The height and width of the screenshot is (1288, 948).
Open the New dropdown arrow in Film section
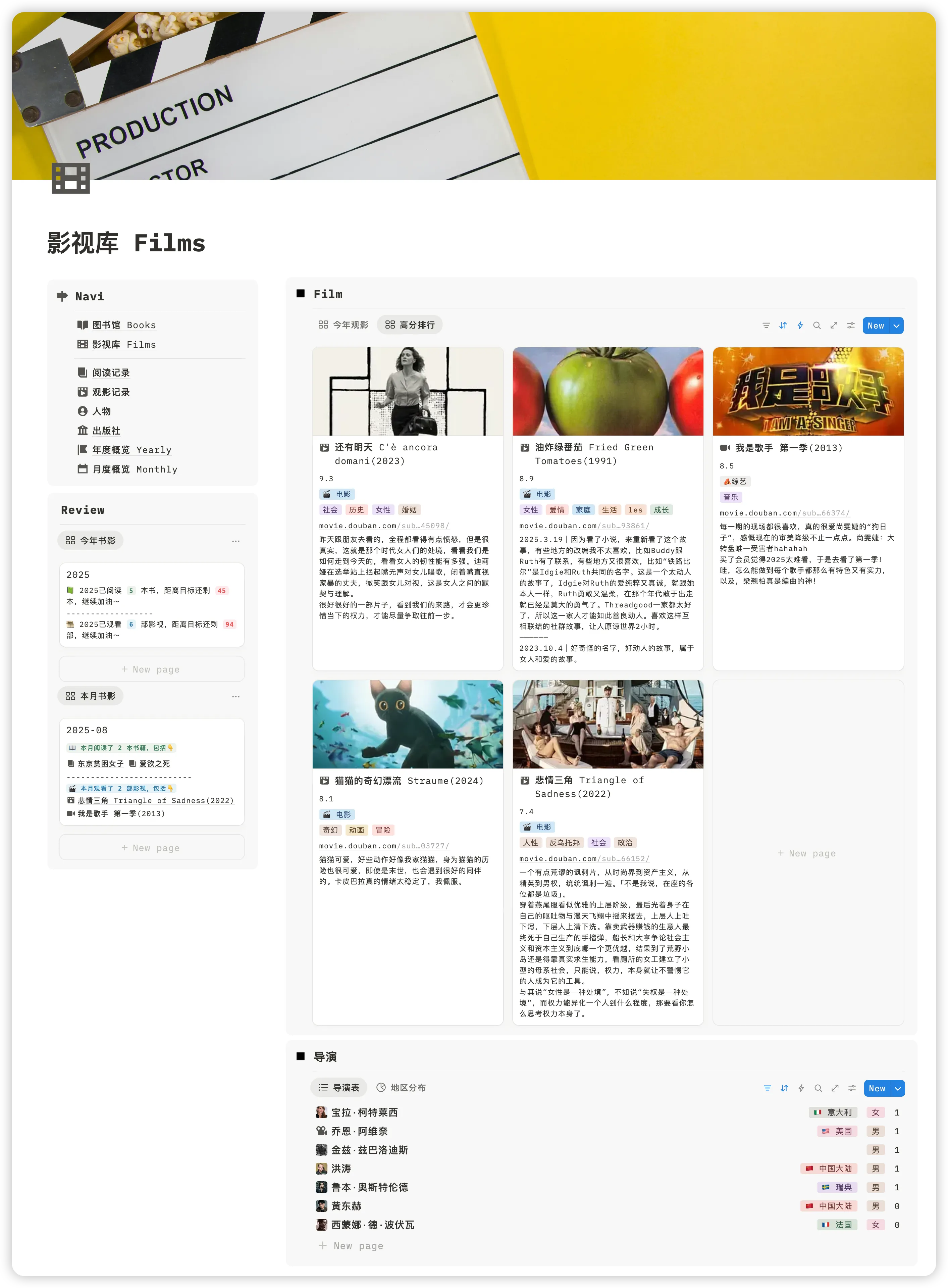tap(896, 326)
